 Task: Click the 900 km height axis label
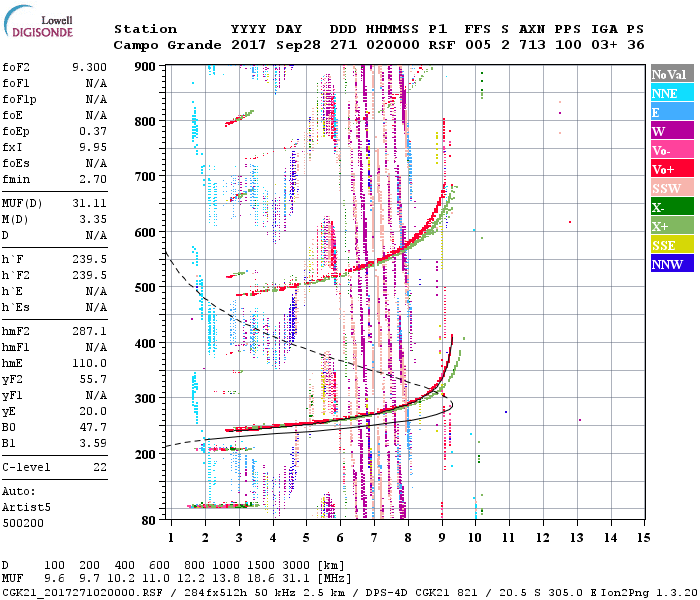(x=146, y=66)
